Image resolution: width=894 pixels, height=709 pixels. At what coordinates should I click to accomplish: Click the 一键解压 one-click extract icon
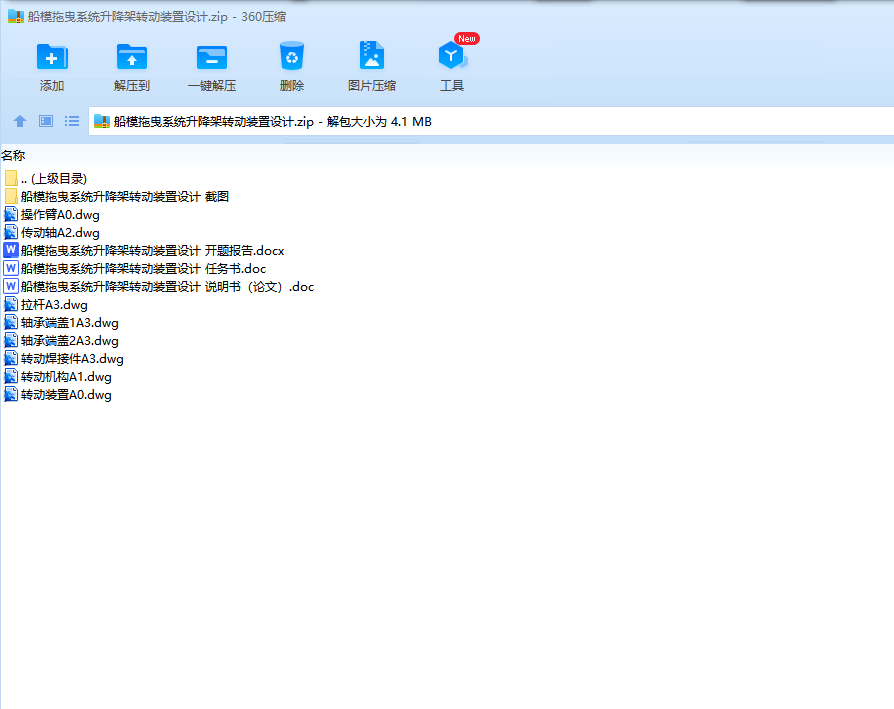(212, 57)
